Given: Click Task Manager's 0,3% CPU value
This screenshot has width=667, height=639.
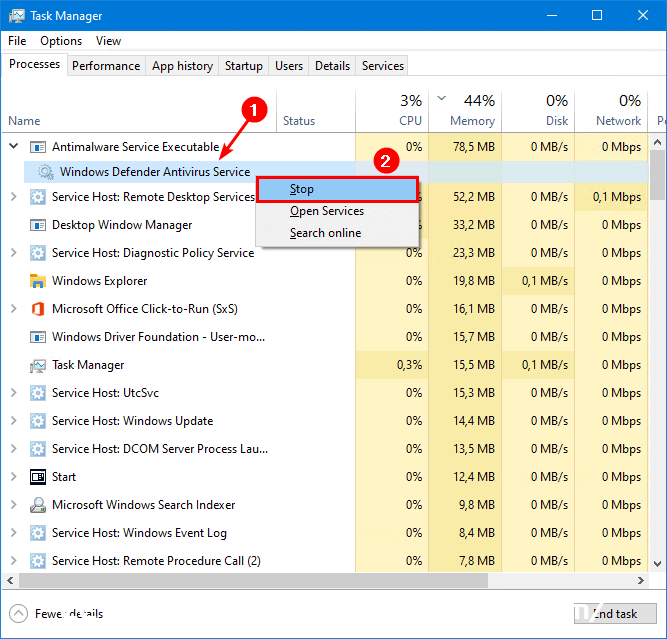Looking at the screenshot, I should (409, 365).
